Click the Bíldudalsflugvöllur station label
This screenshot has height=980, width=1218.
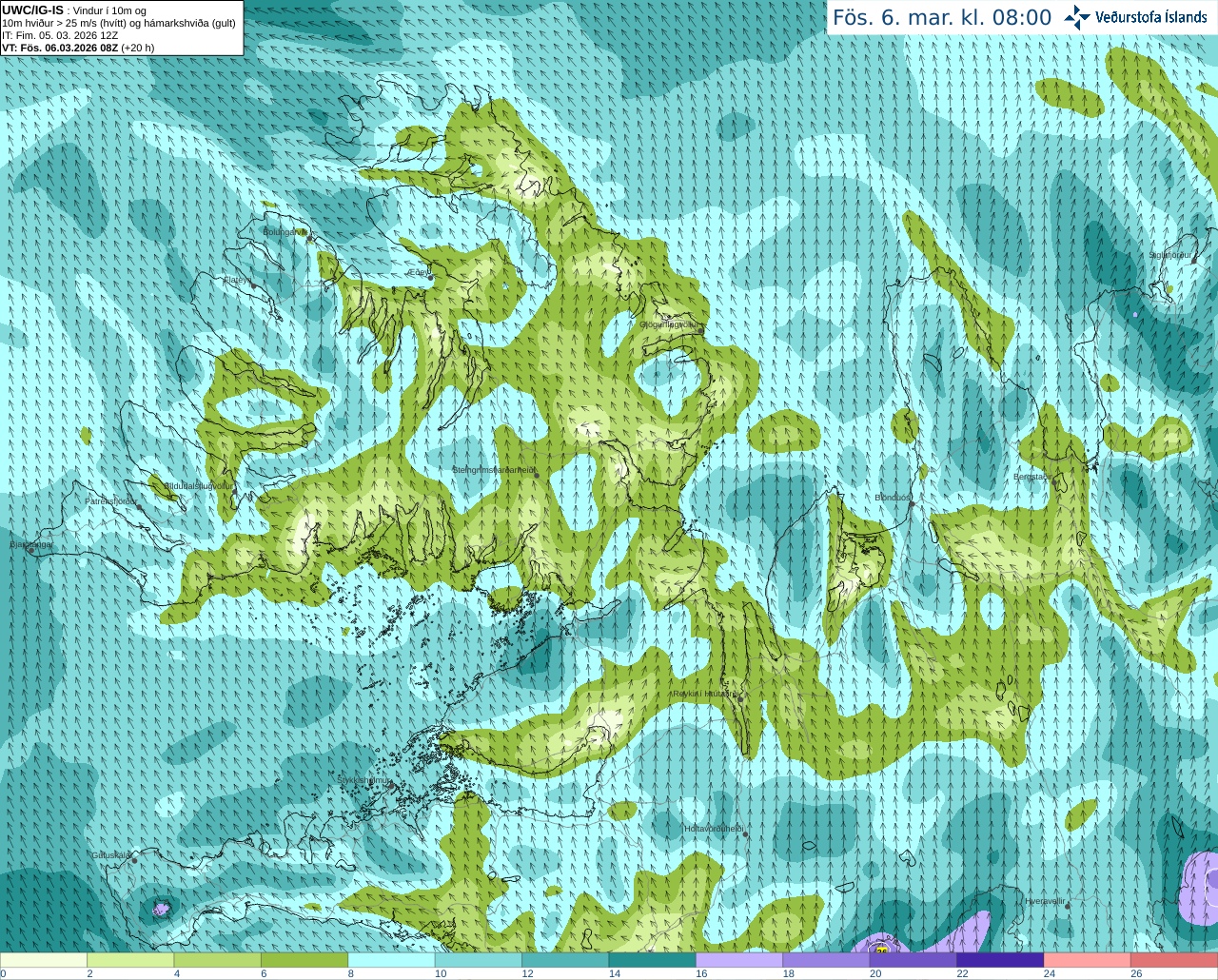[x=198, y=485]
